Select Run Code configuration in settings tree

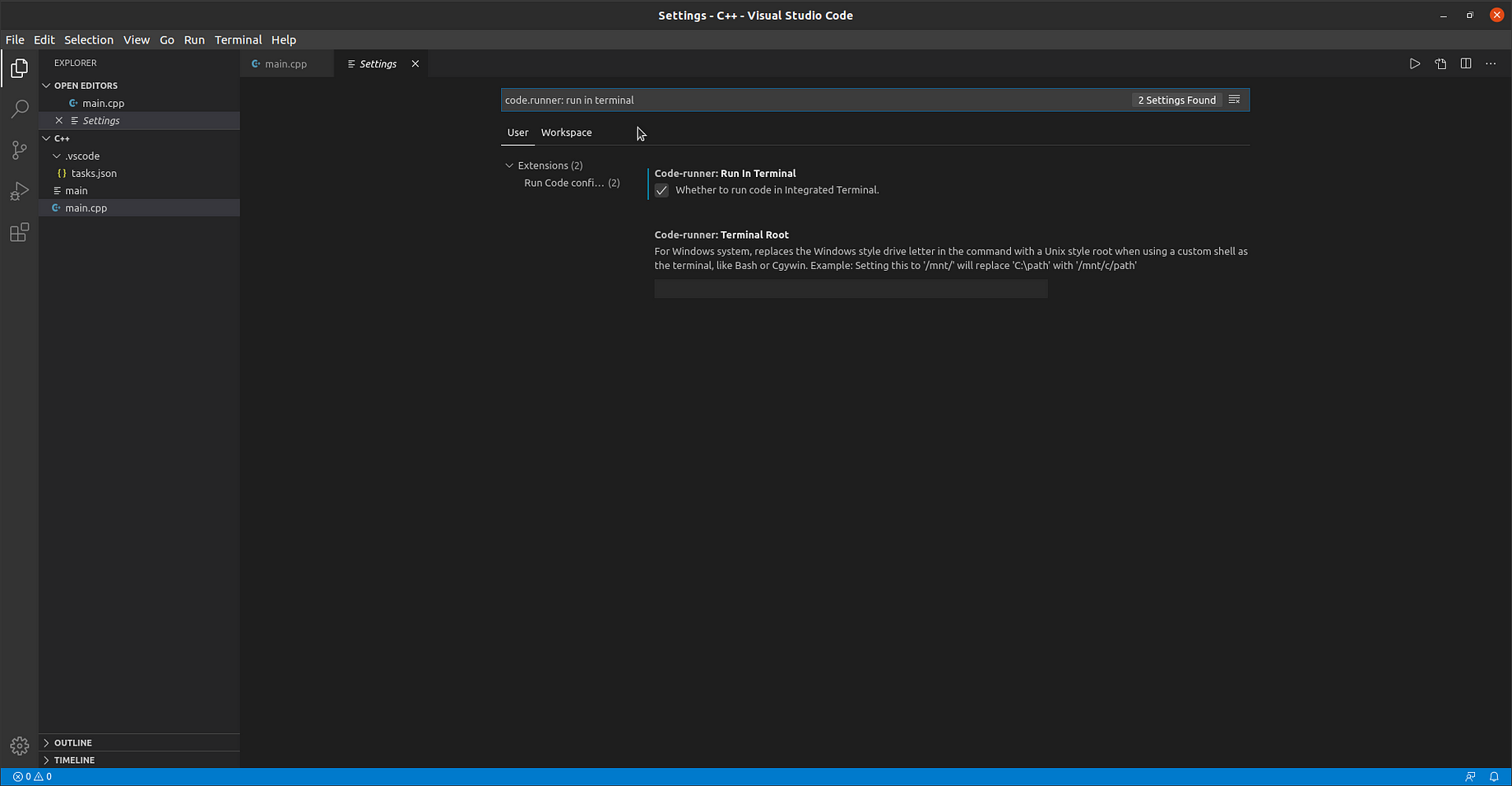[x=572, y=183]
